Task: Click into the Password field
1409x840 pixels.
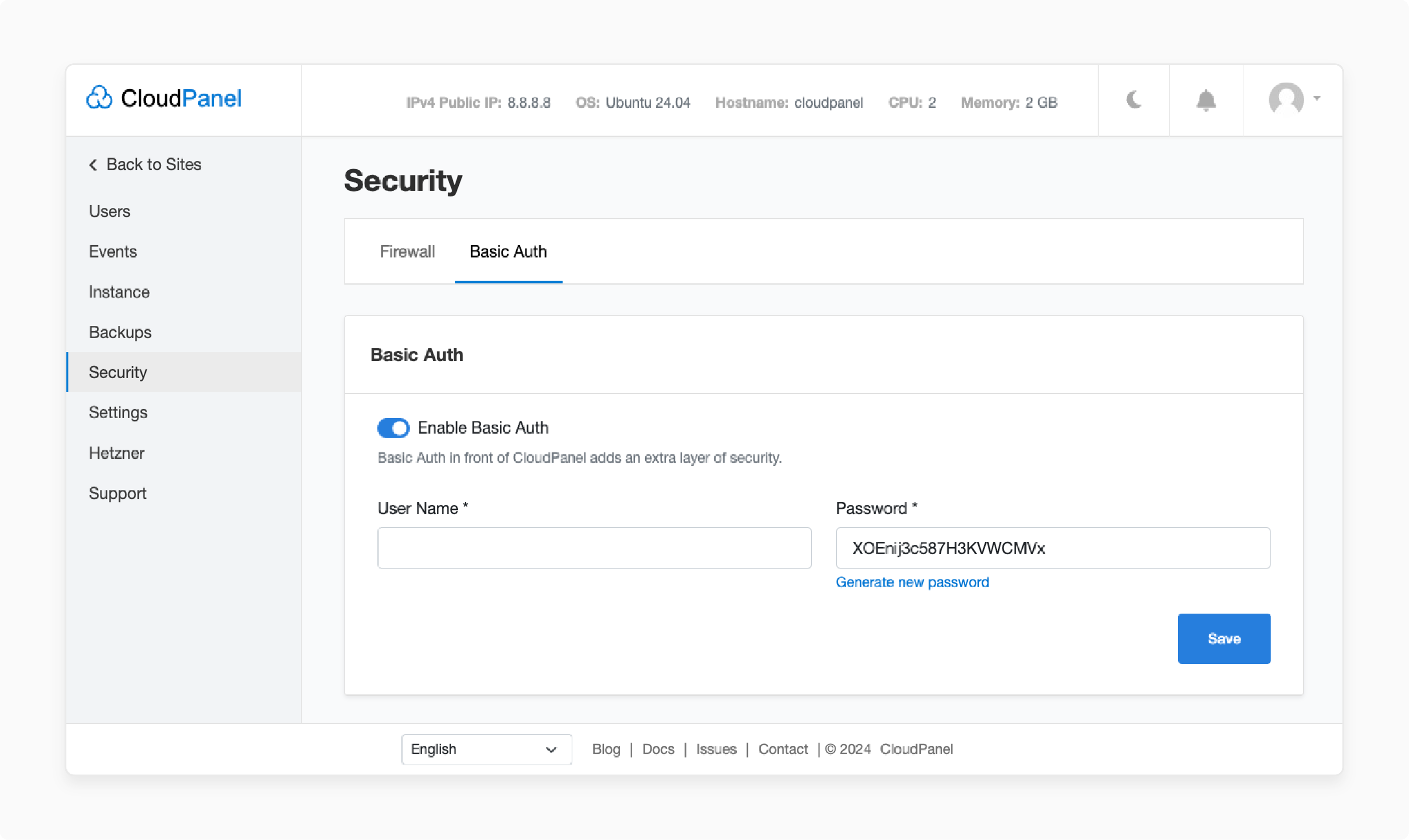Action: tap(1053, 548)
